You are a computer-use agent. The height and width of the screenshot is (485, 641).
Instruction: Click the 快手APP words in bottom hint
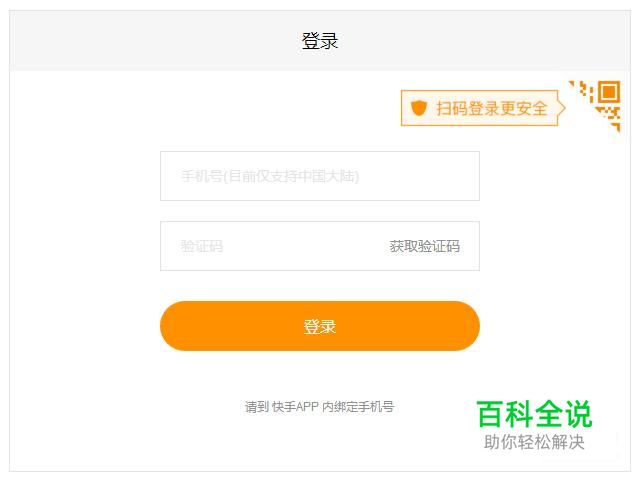295,406
